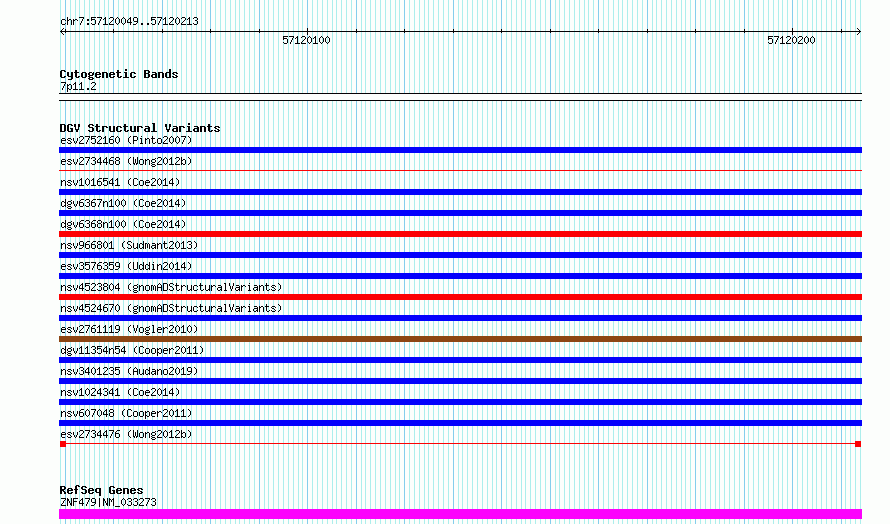Open variant esv2734468 (Wong2012b) label
Screen dimensions: 890x524
(x=126, y=161)
